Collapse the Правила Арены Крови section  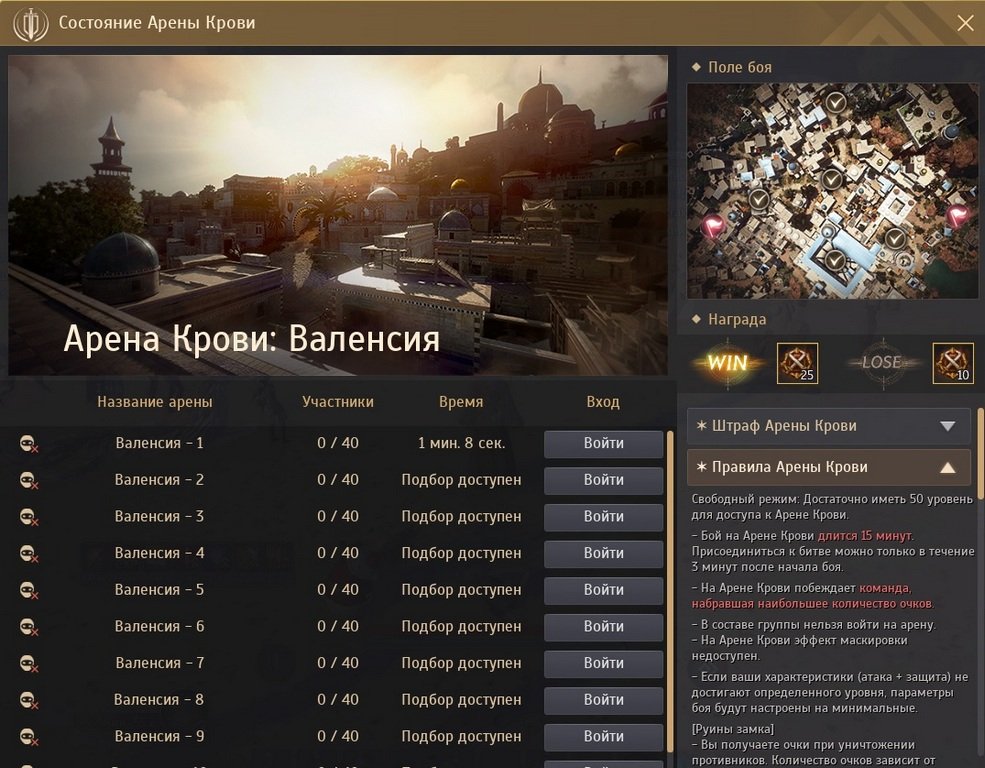829,467
